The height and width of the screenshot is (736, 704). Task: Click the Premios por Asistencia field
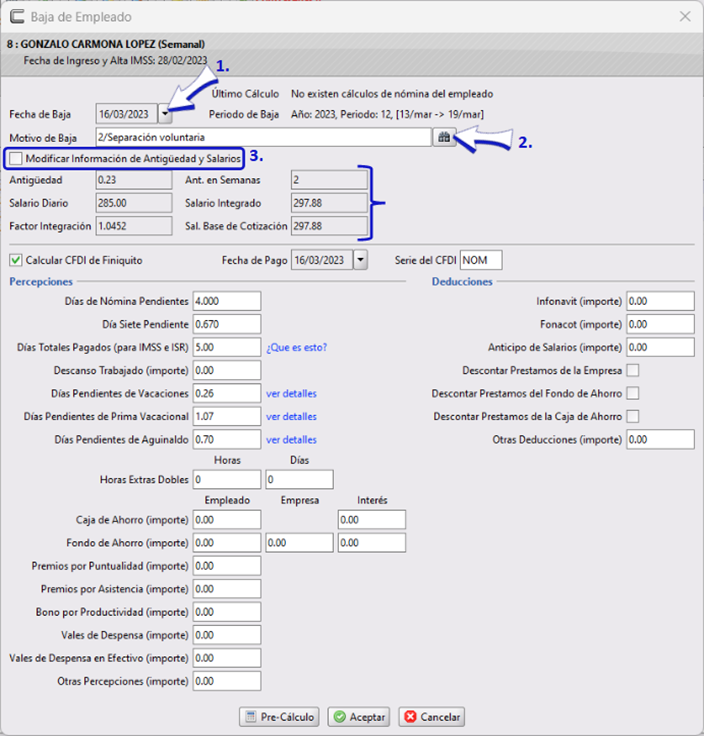click(x=227, y=589)
